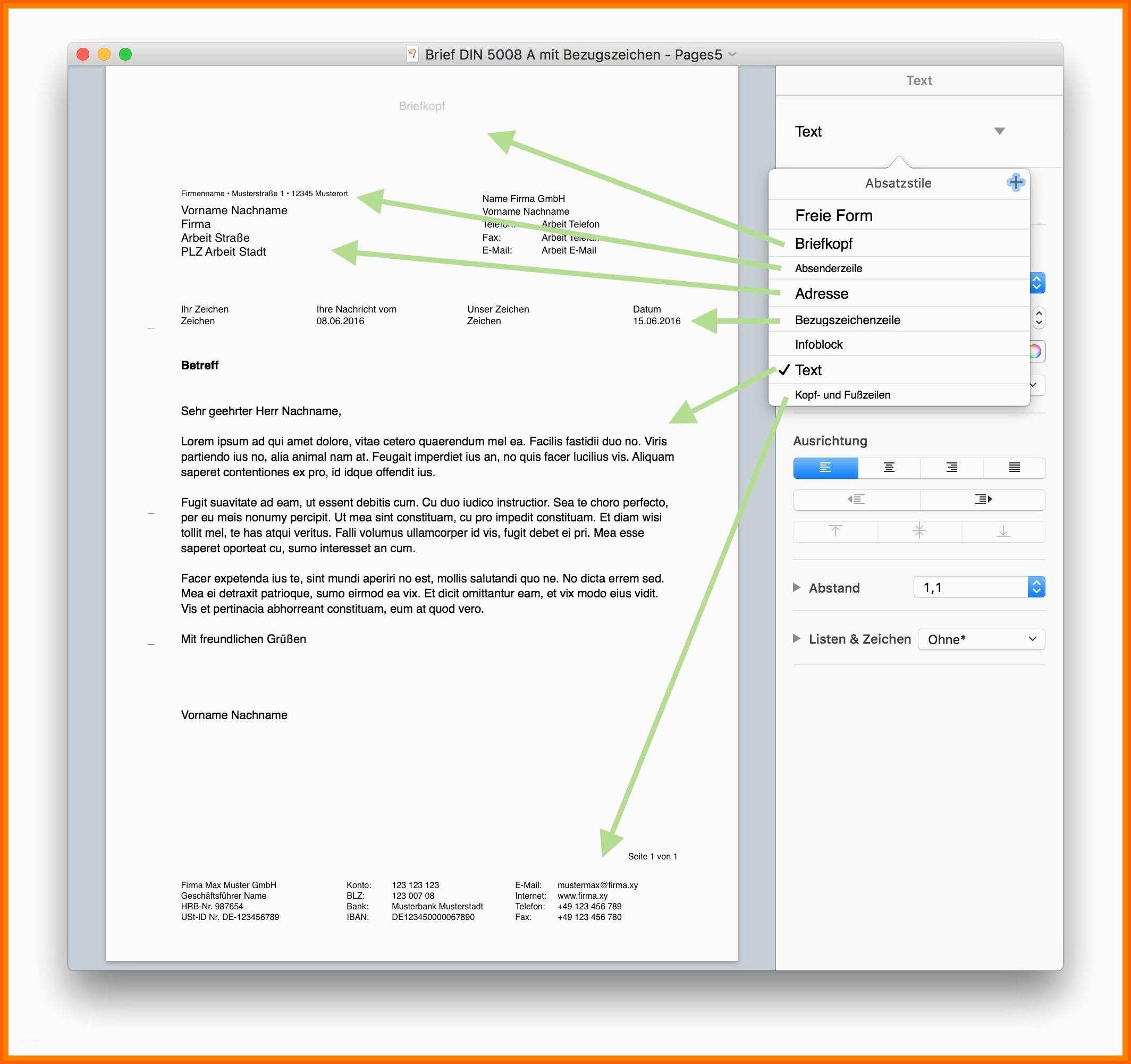This screenshot has width=1131, height=1064.
Task: Click the 'Unser Zeichen' reference label
Action: tap(498, 309)
